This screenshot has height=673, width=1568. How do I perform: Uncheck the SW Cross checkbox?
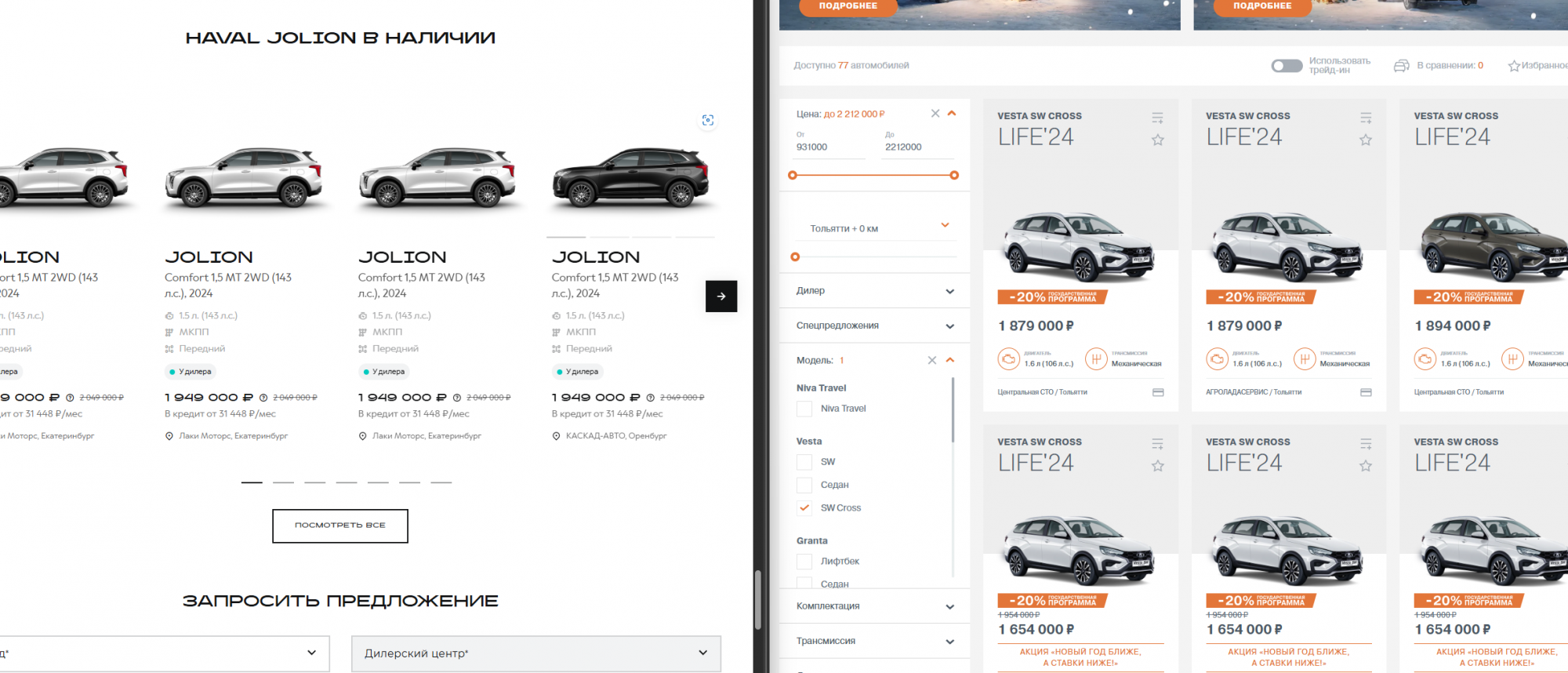click(x=804, y=508)
